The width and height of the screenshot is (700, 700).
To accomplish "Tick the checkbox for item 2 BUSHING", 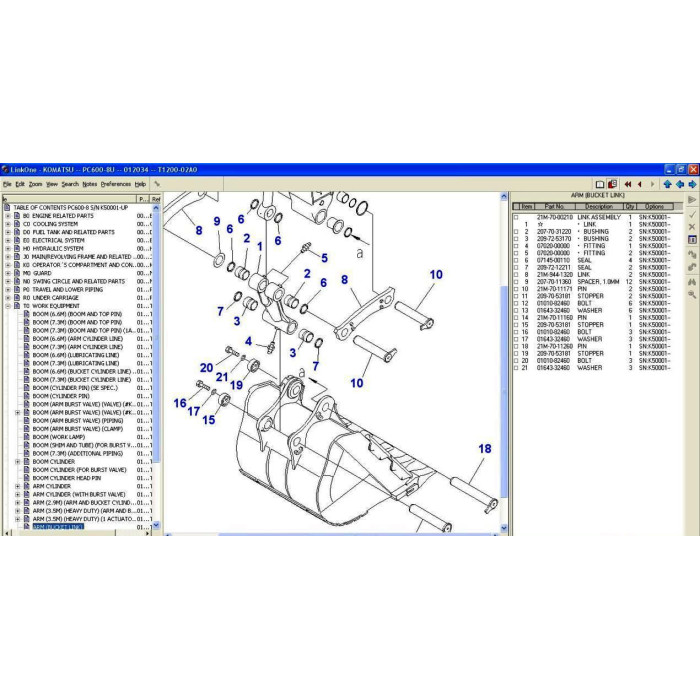I will [x=516, y=232].
